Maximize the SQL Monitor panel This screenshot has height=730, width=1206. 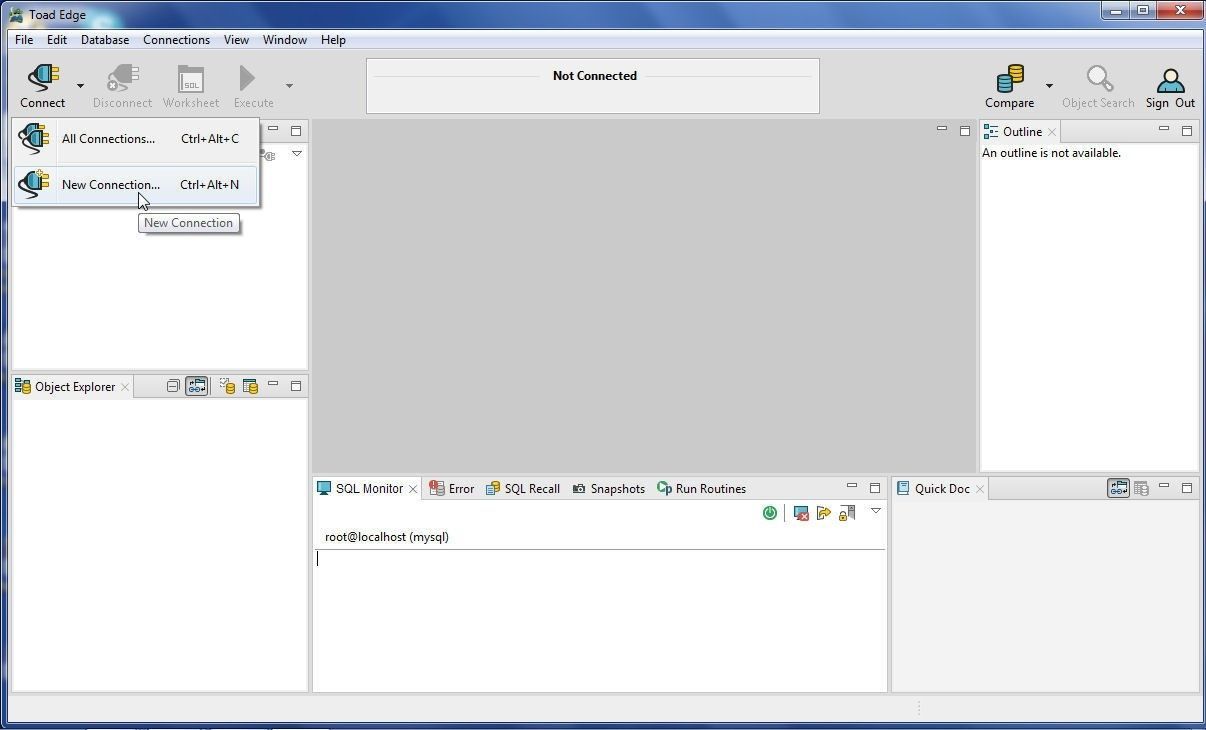pyautogui.click(x=875, y=488)
